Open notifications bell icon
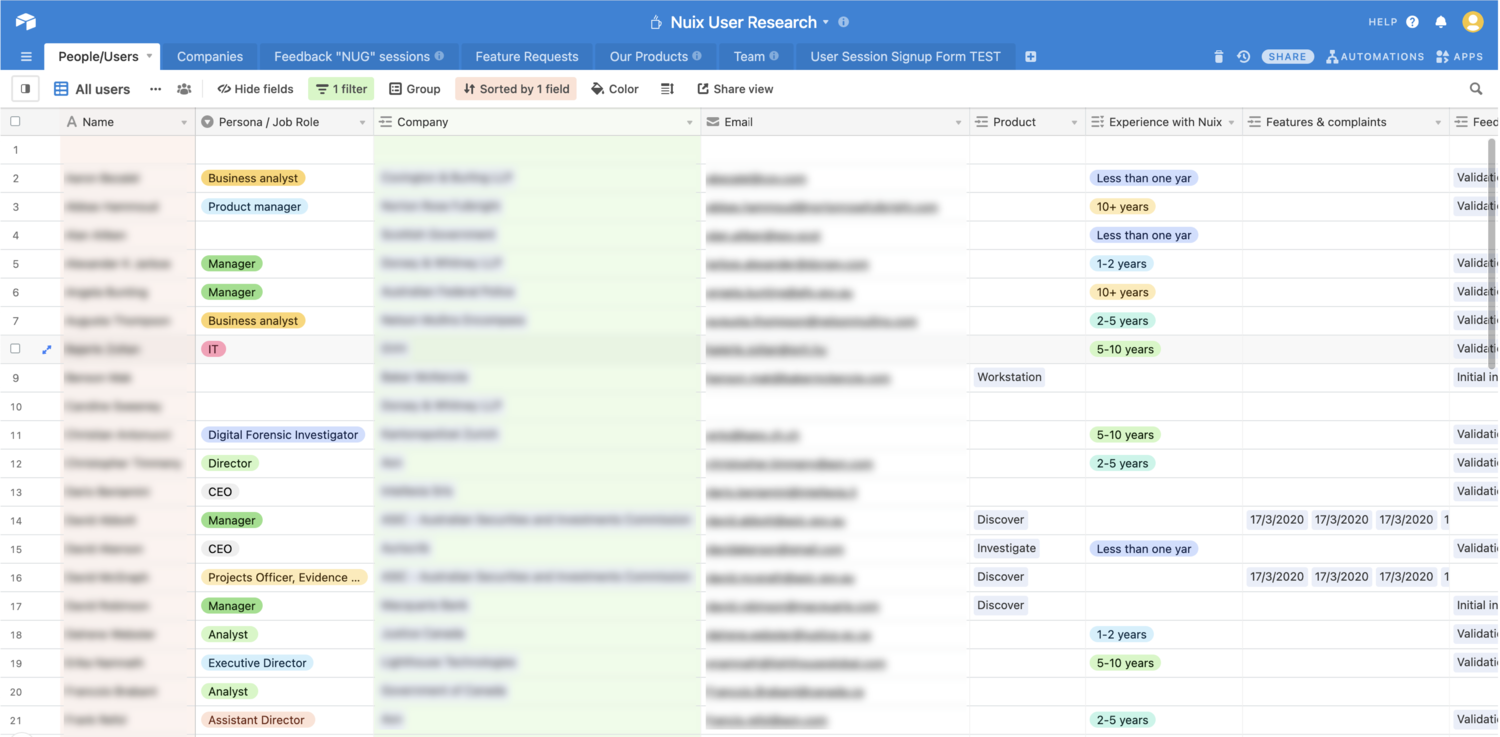 click(x=1441, y=22)
